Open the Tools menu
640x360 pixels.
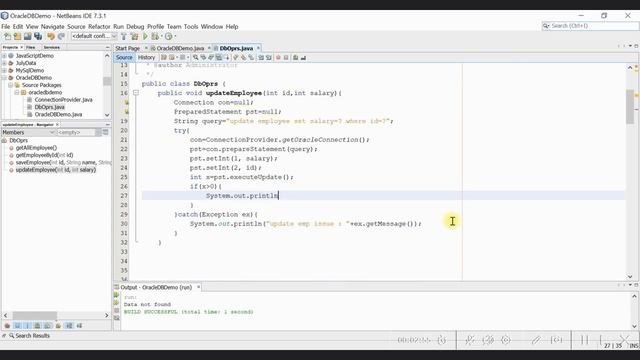click(191, 27)
